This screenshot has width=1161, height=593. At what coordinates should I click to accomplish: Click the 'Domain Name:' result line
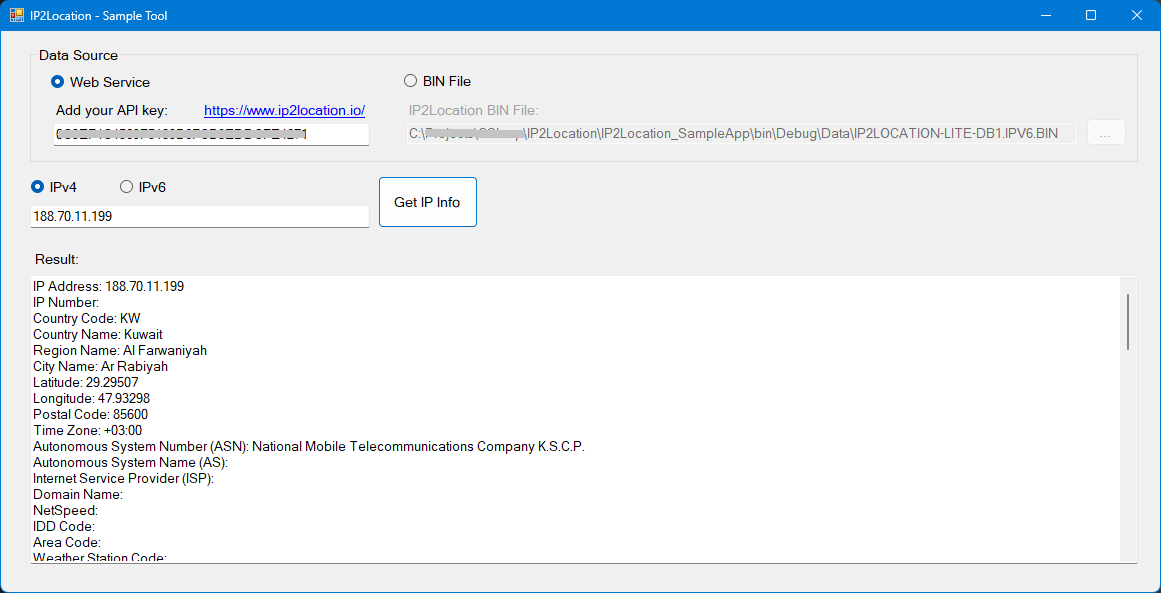click(78, 495)
